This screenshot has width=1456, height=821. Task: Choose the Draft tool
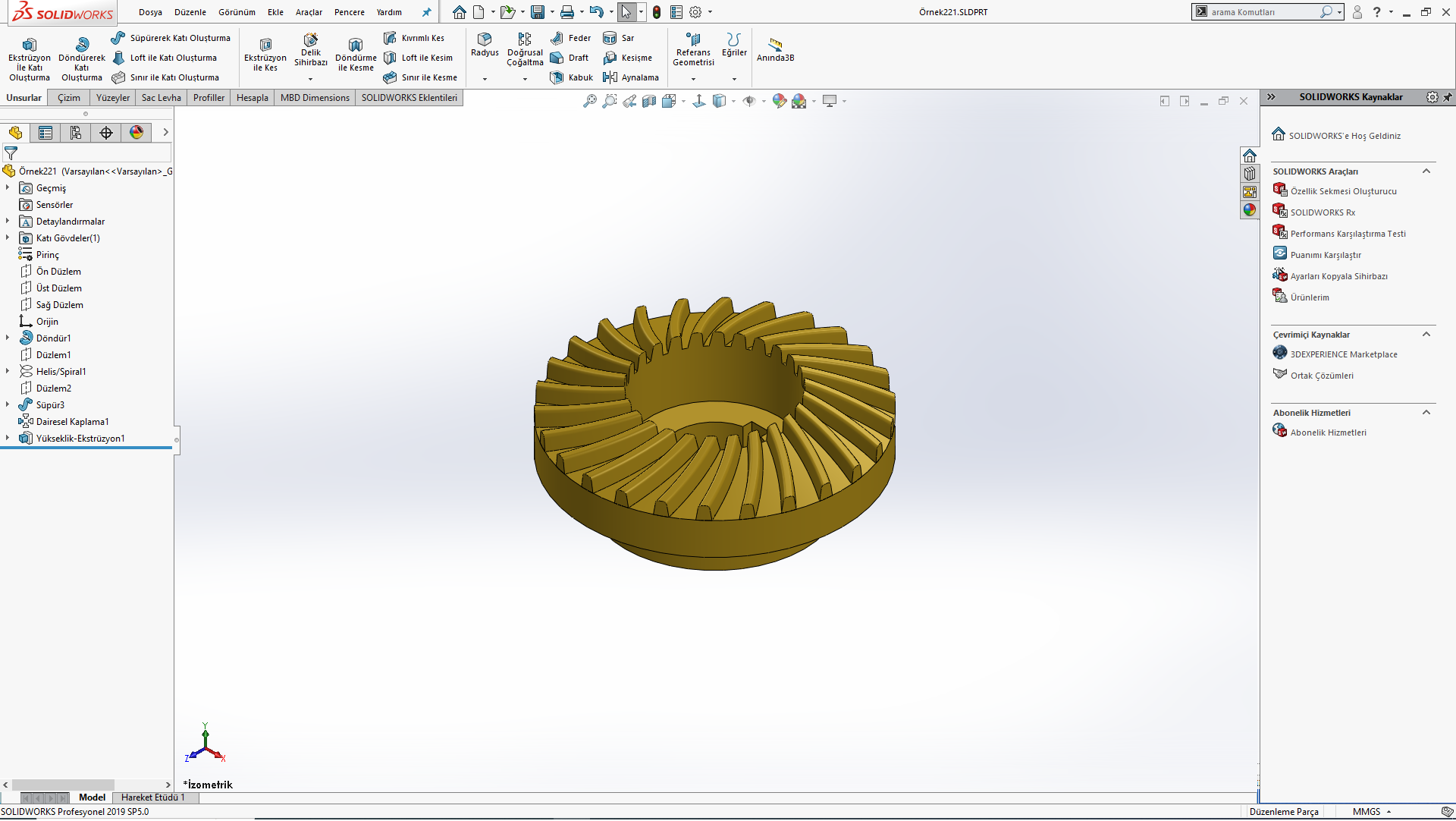coord(570,58)
